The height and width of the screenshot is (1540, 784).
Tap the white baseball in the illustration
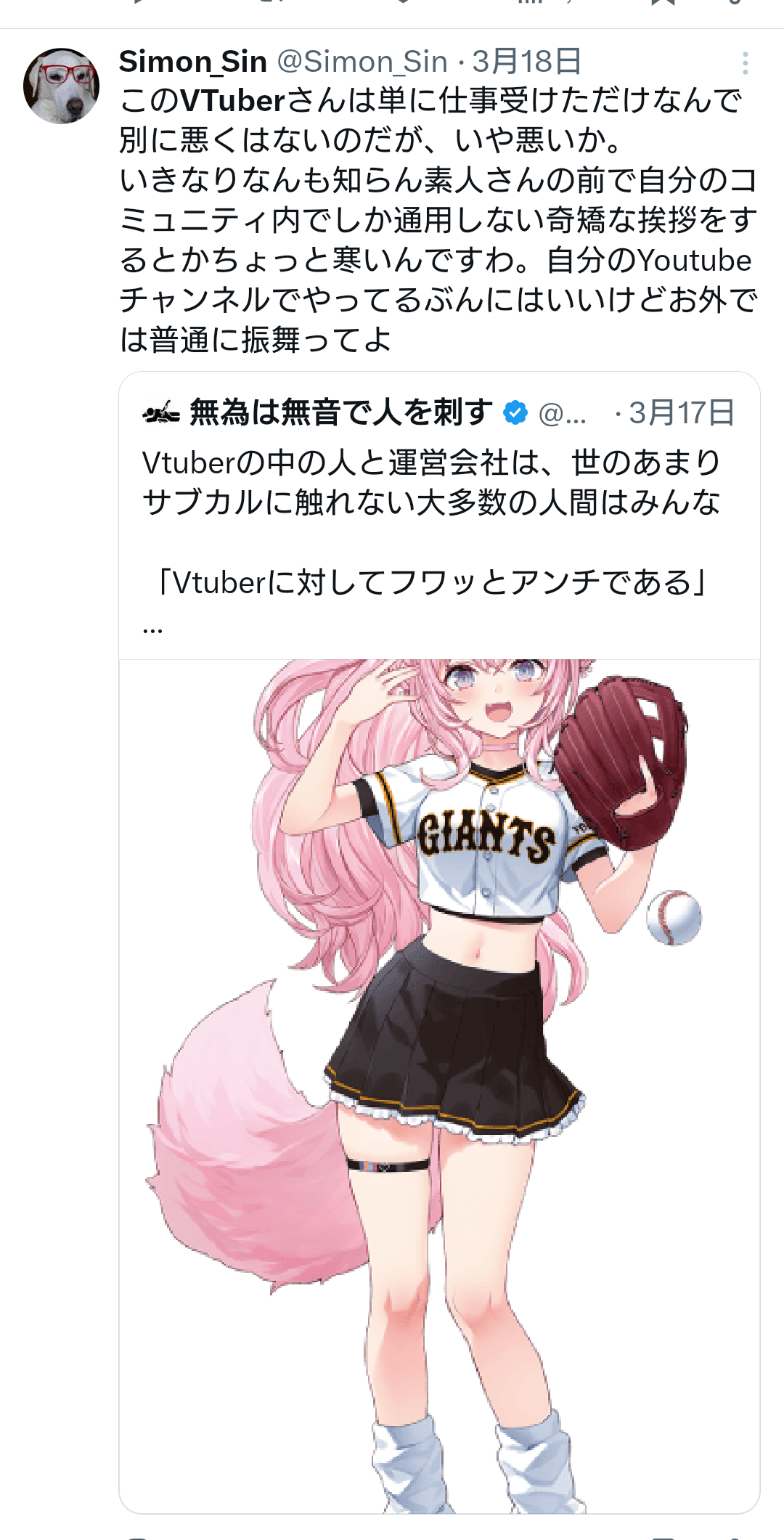(x=674, y=918)
